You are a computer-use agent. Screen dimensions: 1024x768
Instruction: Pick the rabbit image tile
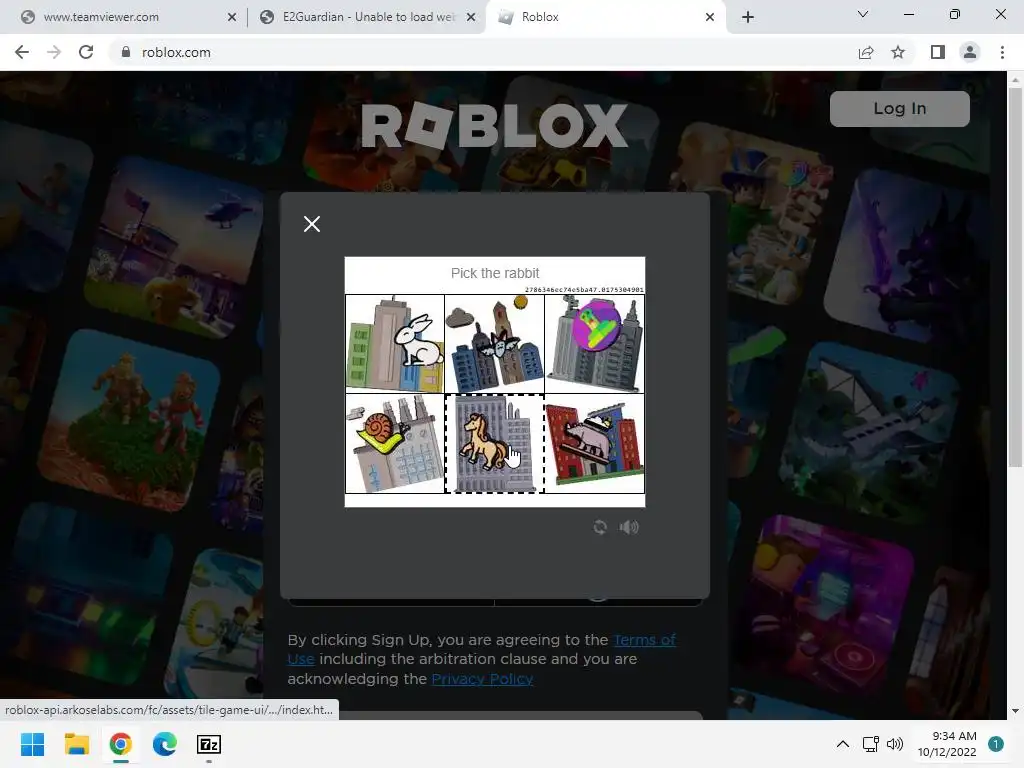pos(395,344)
